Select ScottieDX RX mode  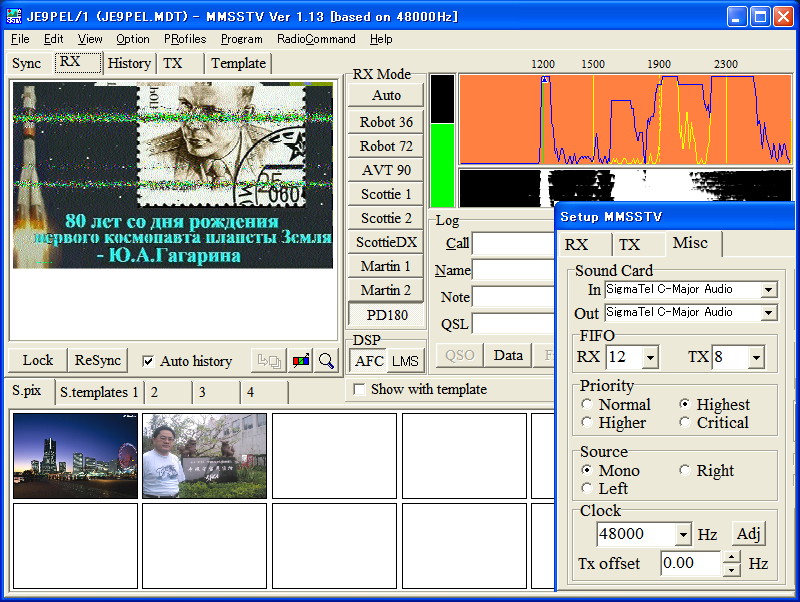[386, 242]
